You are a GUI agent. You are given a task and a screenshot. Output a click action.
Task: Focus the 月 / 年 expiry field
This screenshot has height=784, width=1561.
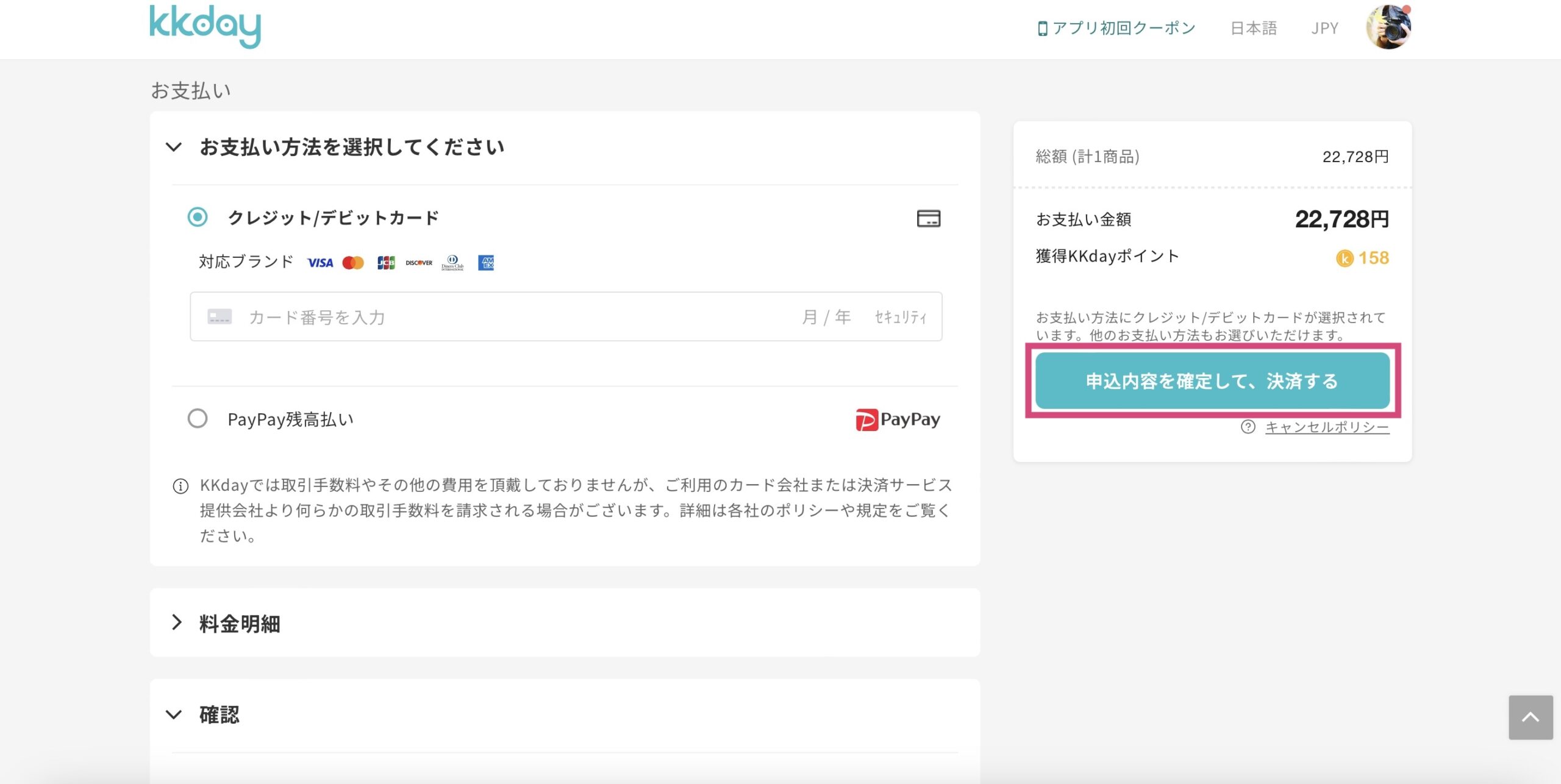point(826,317)
